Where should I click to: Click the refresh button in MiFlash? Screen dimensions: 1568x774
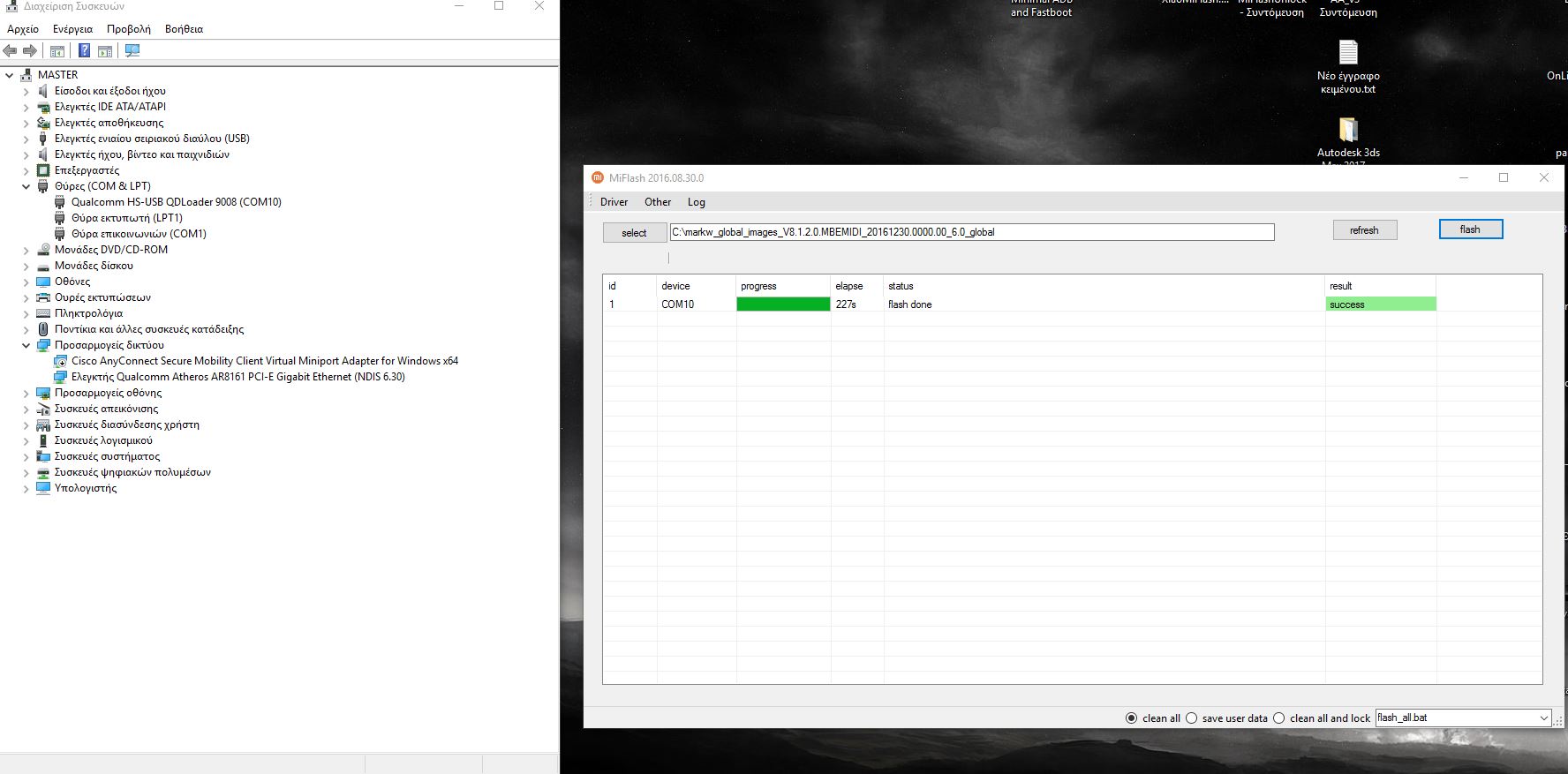[x=1364, y=230]
